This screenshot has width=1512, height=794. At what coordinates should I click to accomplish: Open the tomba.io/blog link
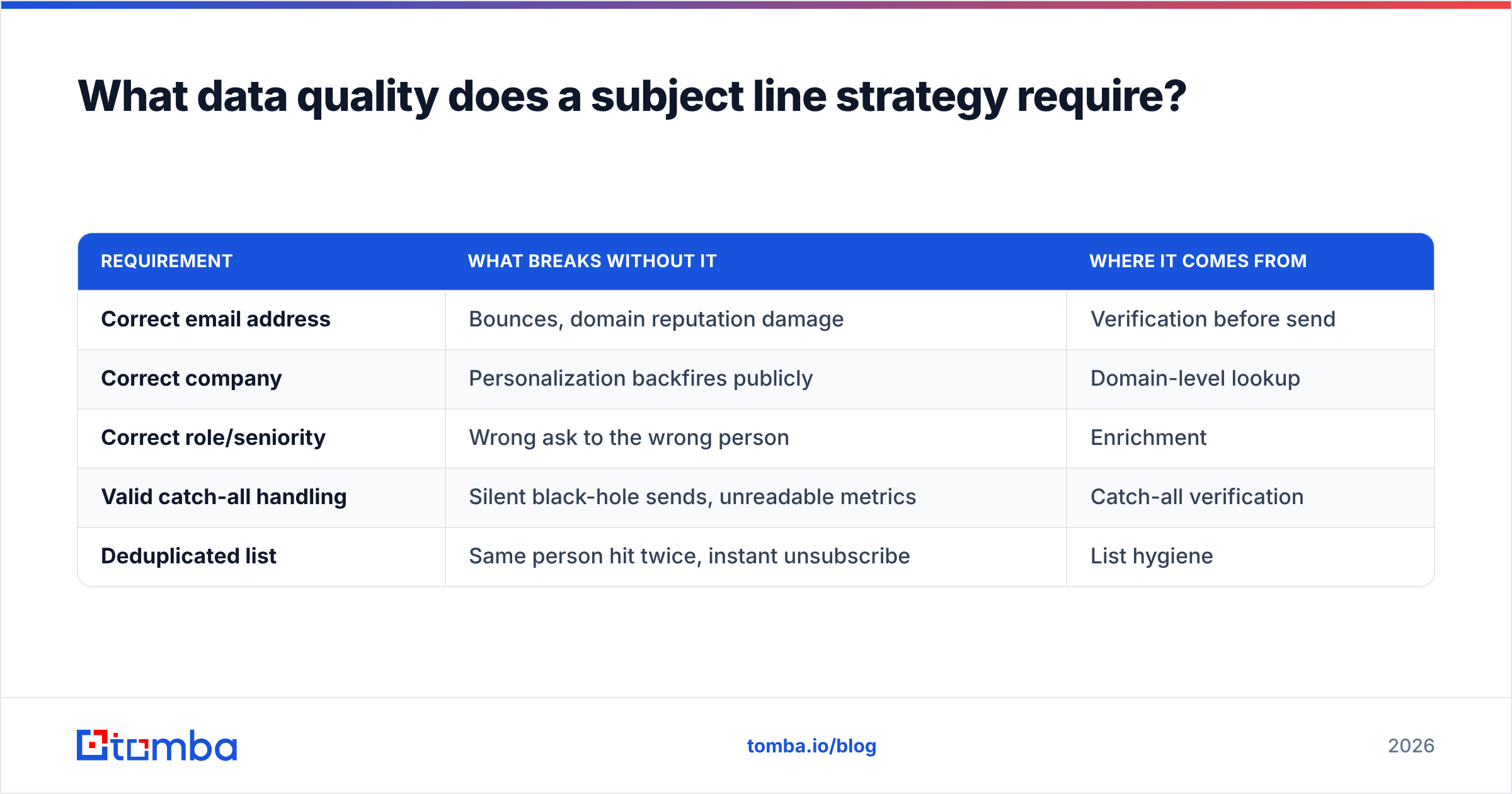(811, 746)
